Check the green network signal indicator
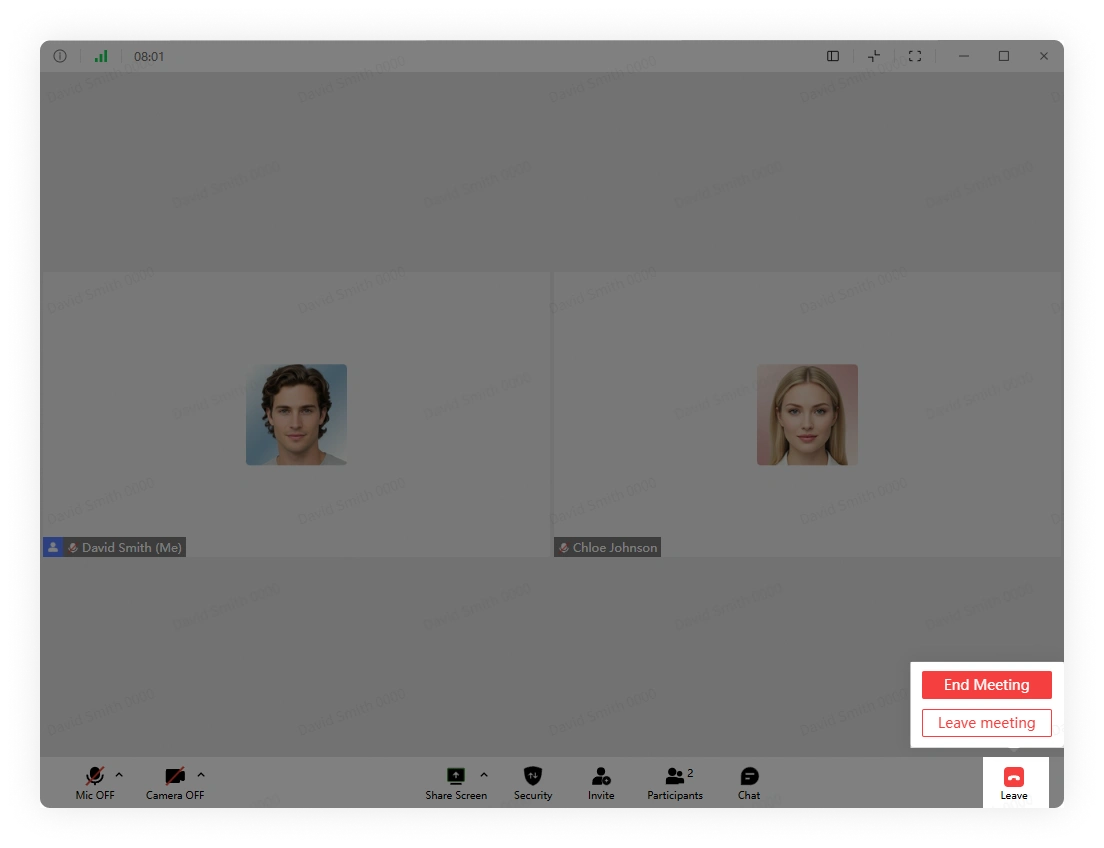1104x848 pixels. coord(101,56)
